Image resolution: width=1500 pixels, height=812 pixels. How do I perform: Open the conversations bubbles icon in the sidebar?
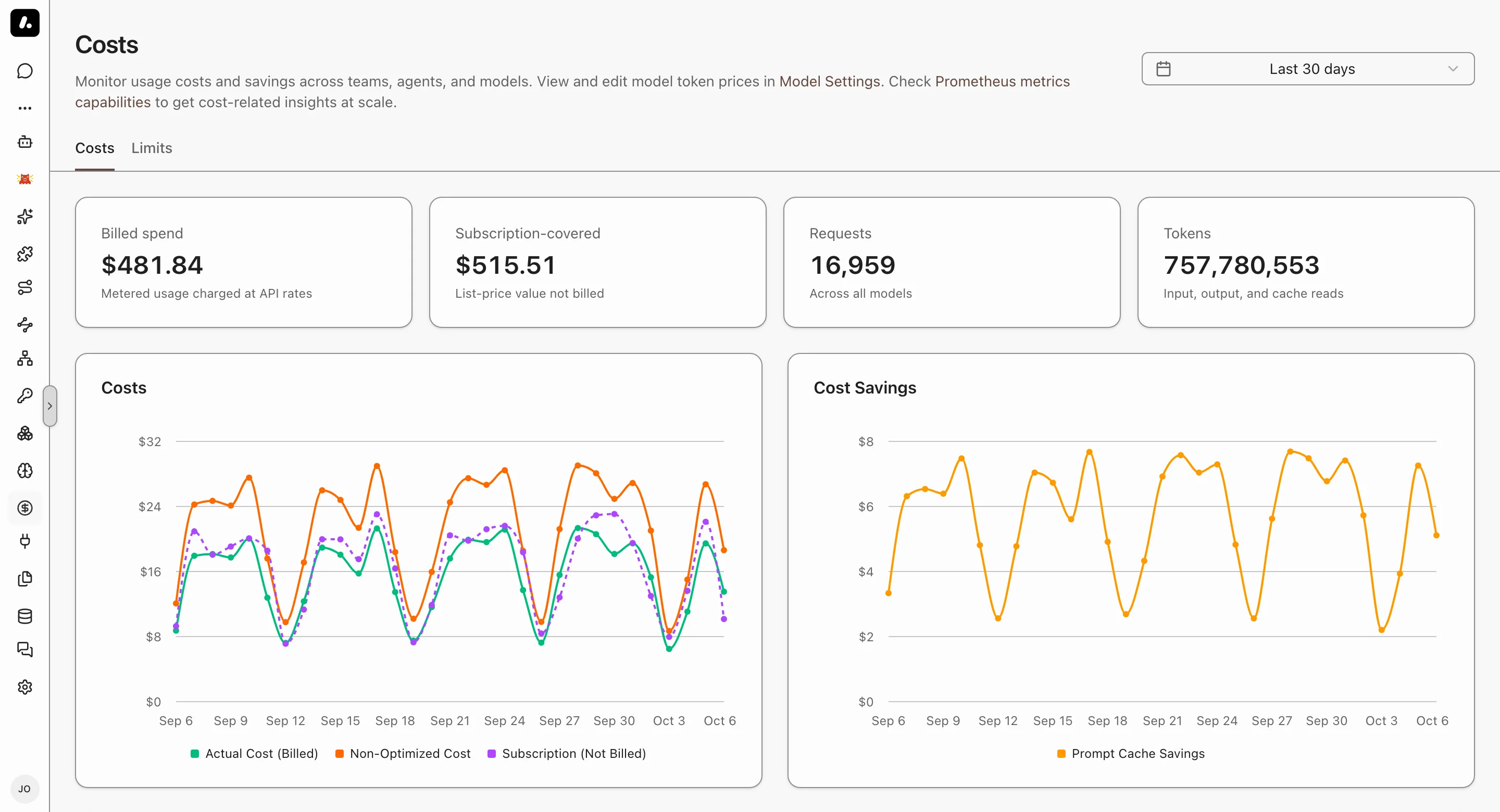(24, 650)
